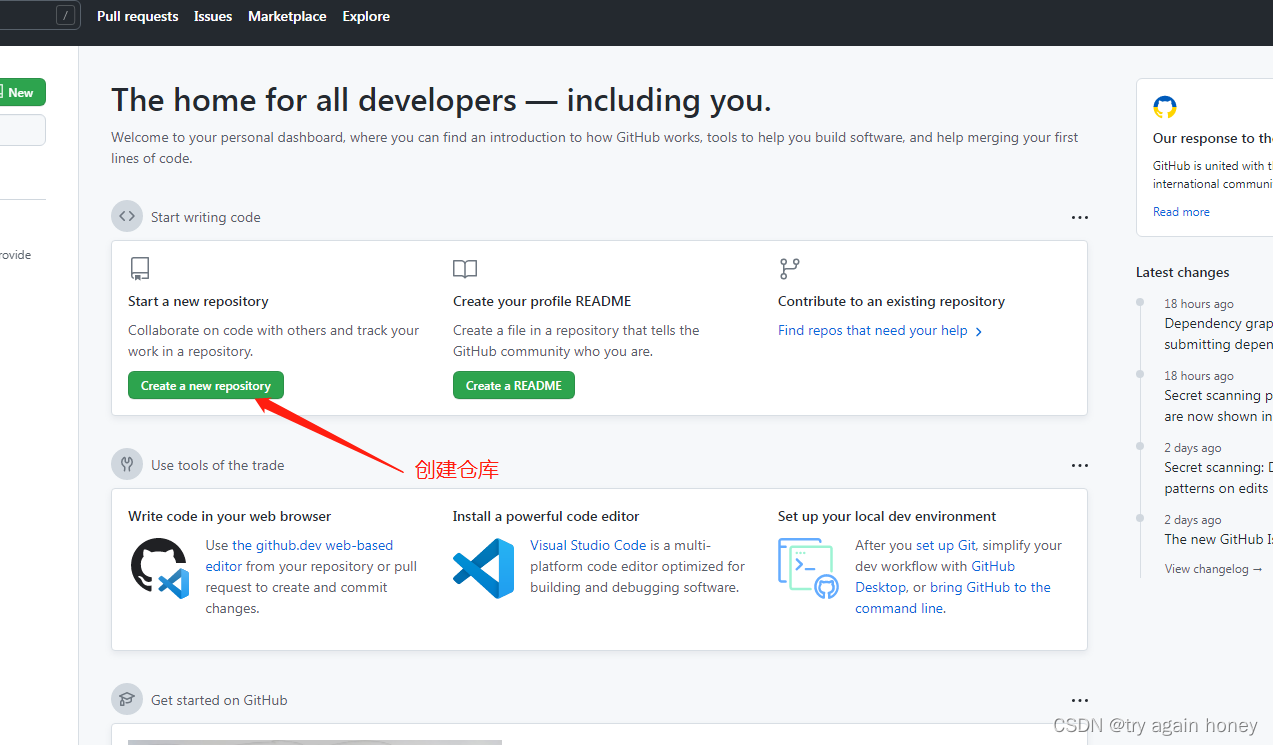Open Secret scanning patterns on edits entry
Image resolution: width=1273 pixels, height=745 pixels.
coord(1218,478)
